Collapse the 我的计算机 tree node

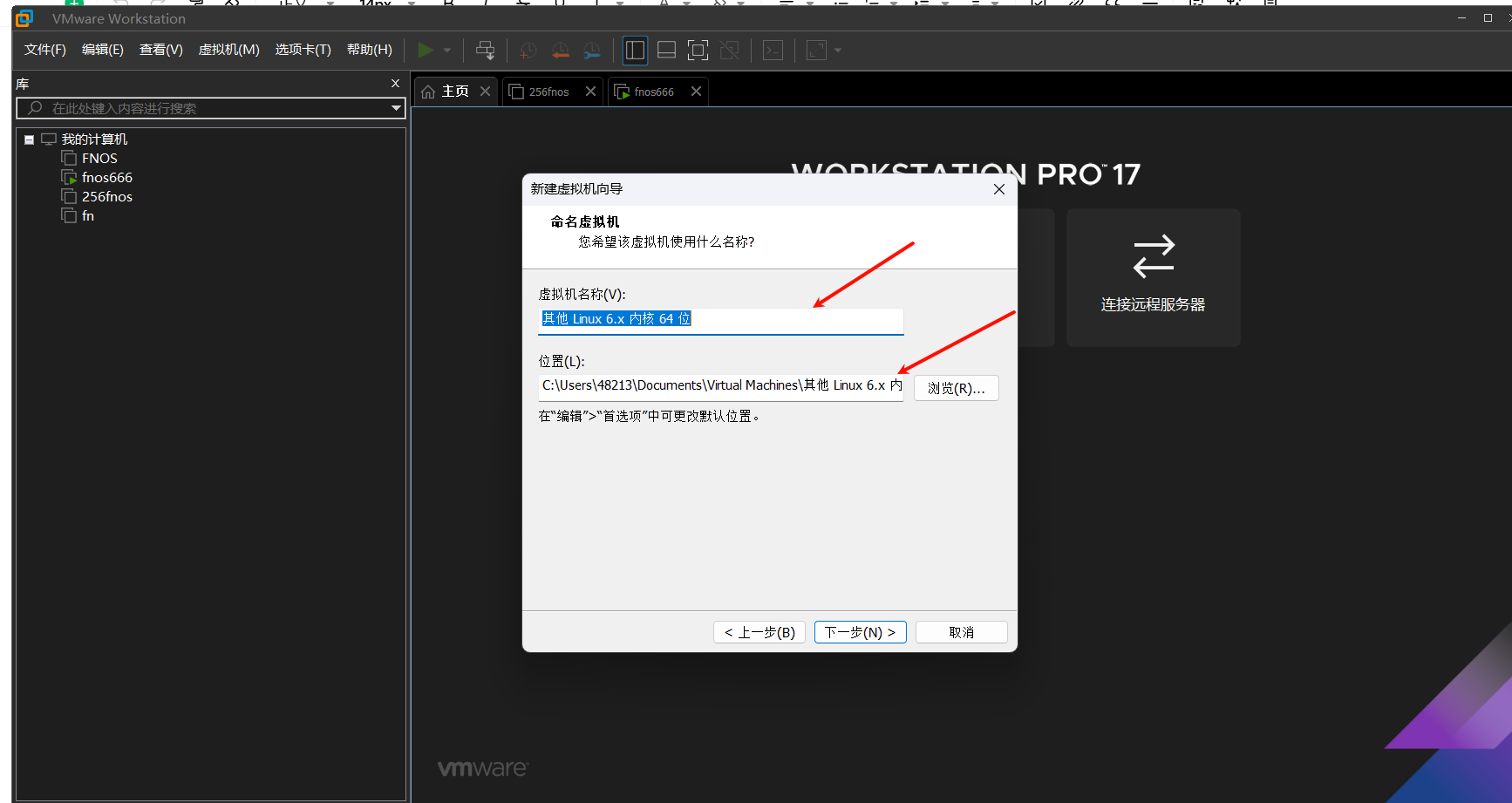[x=29, y=140]
